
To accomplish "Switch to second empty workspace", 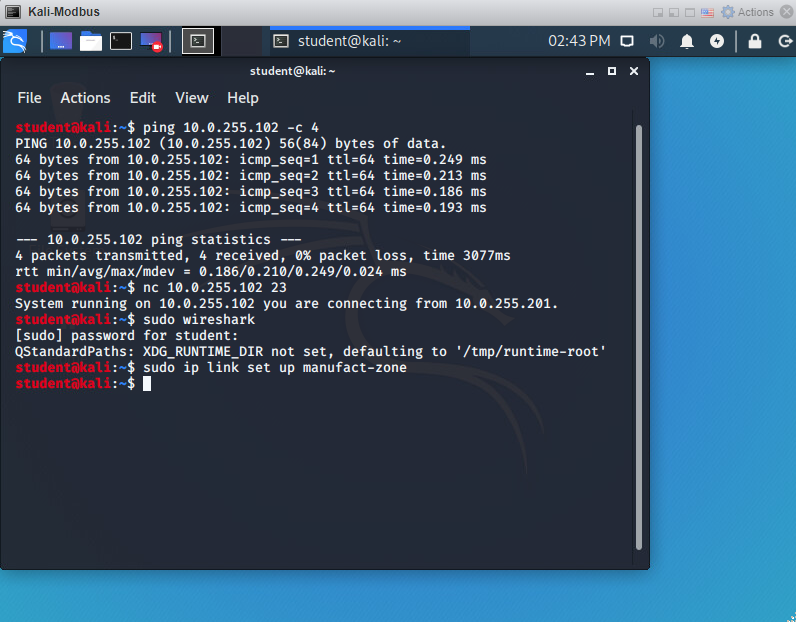I will [x=242, y=41].
